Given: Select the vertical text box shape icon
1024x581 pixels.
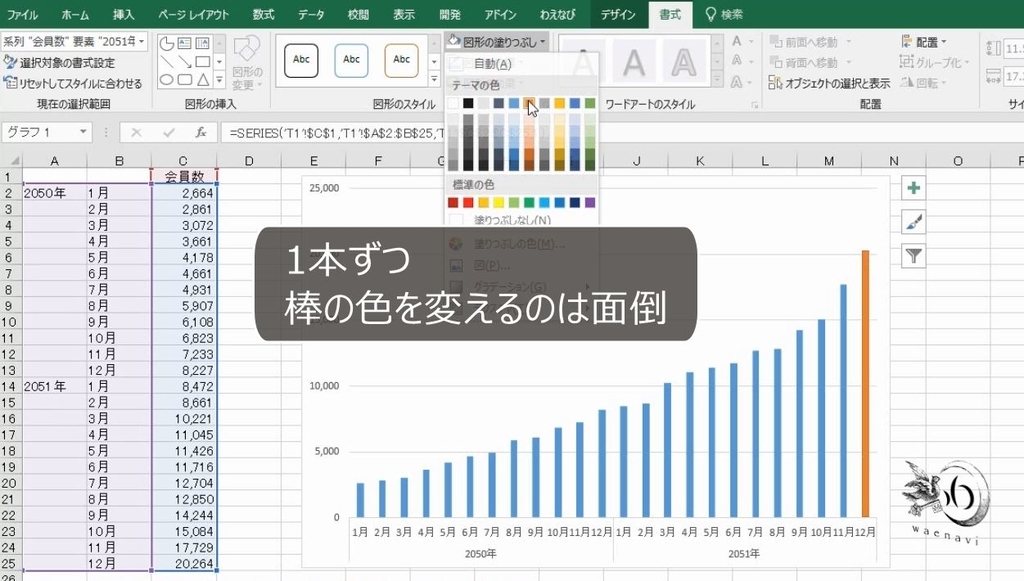Looking at the screenshot, I should (x=202, y=44).
